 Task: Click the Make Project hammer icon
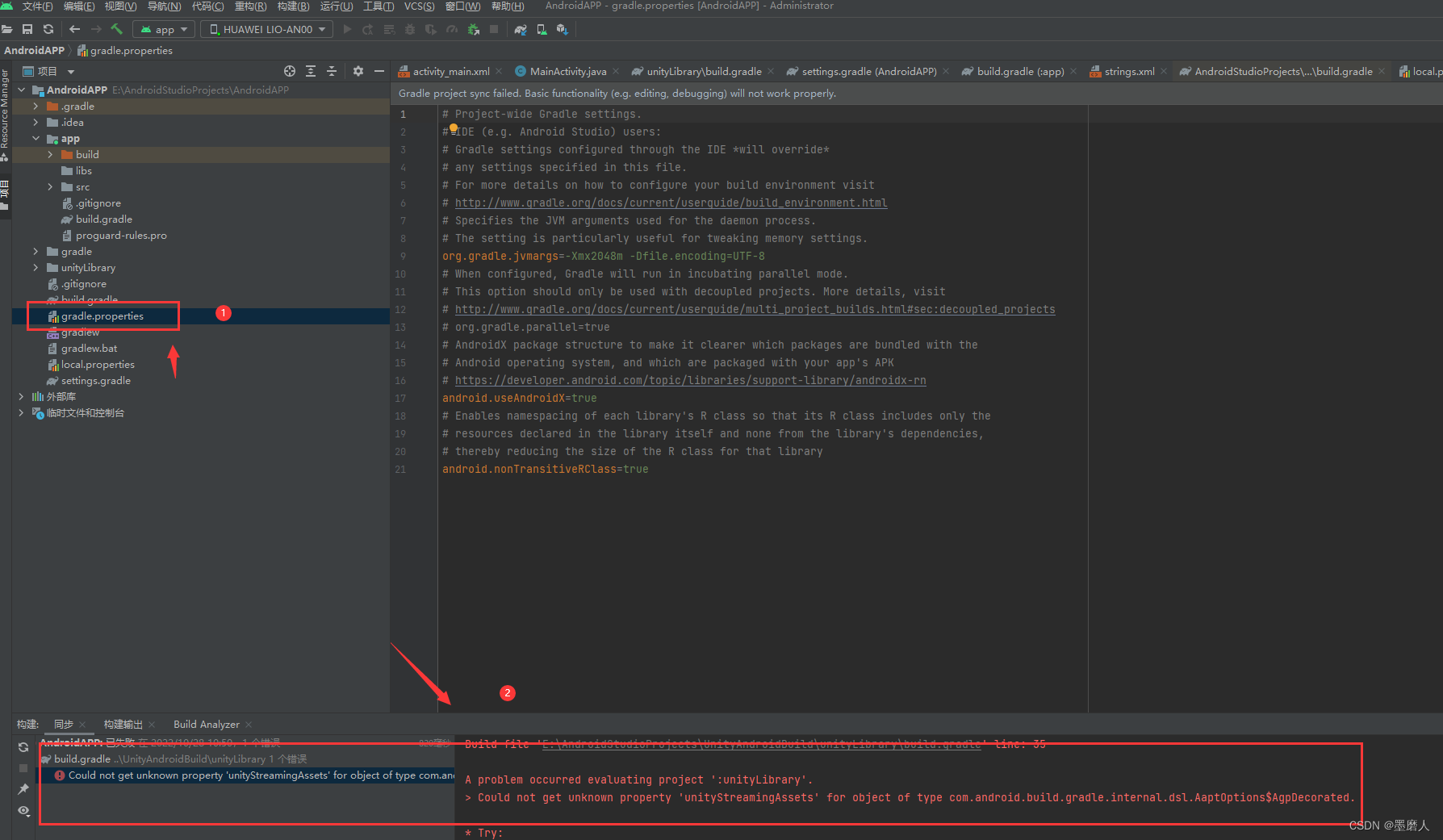tap(117, 29)
